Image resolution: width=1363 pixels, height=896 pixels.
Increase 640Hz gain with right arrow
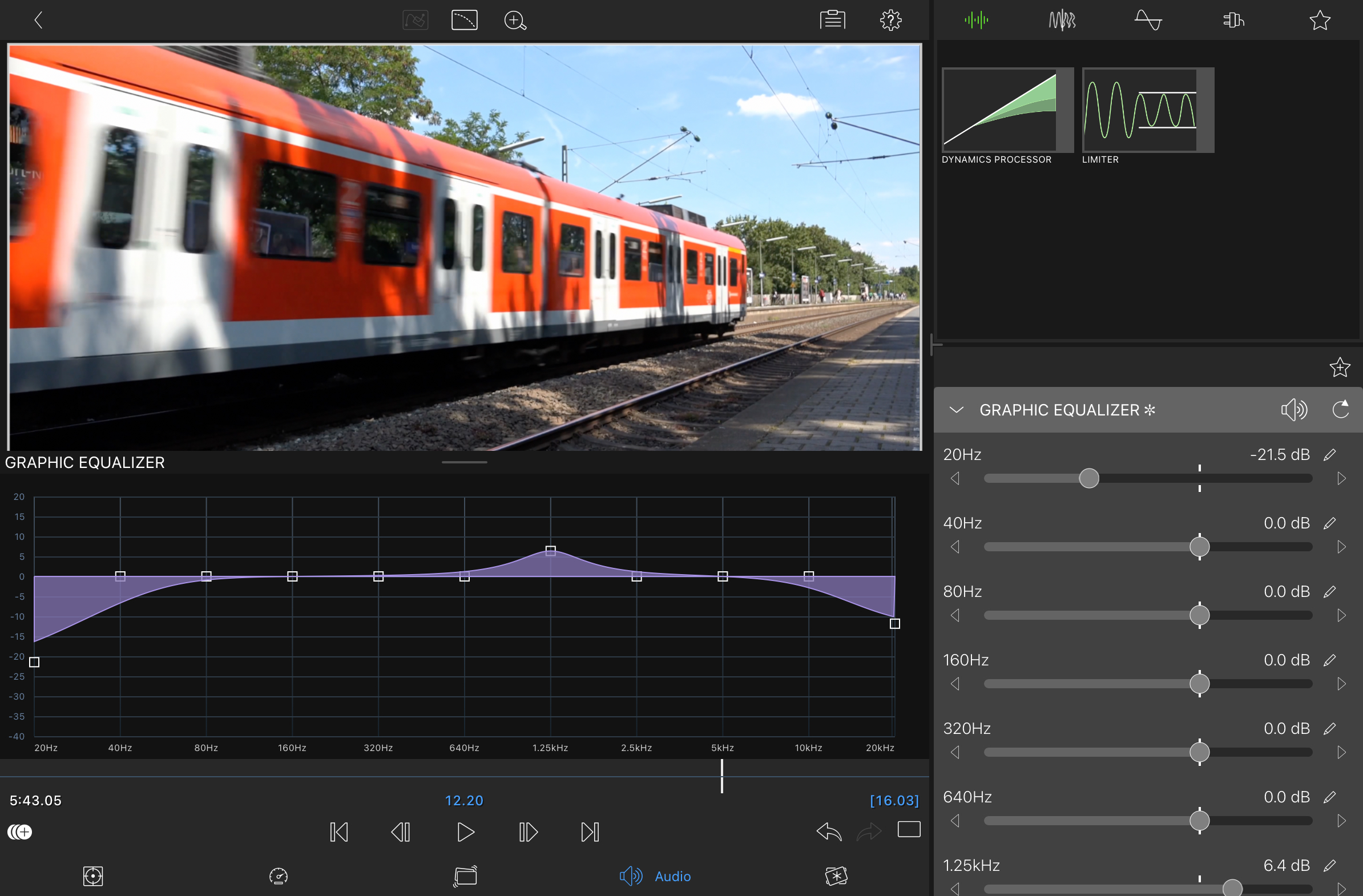pos(1341,821)
